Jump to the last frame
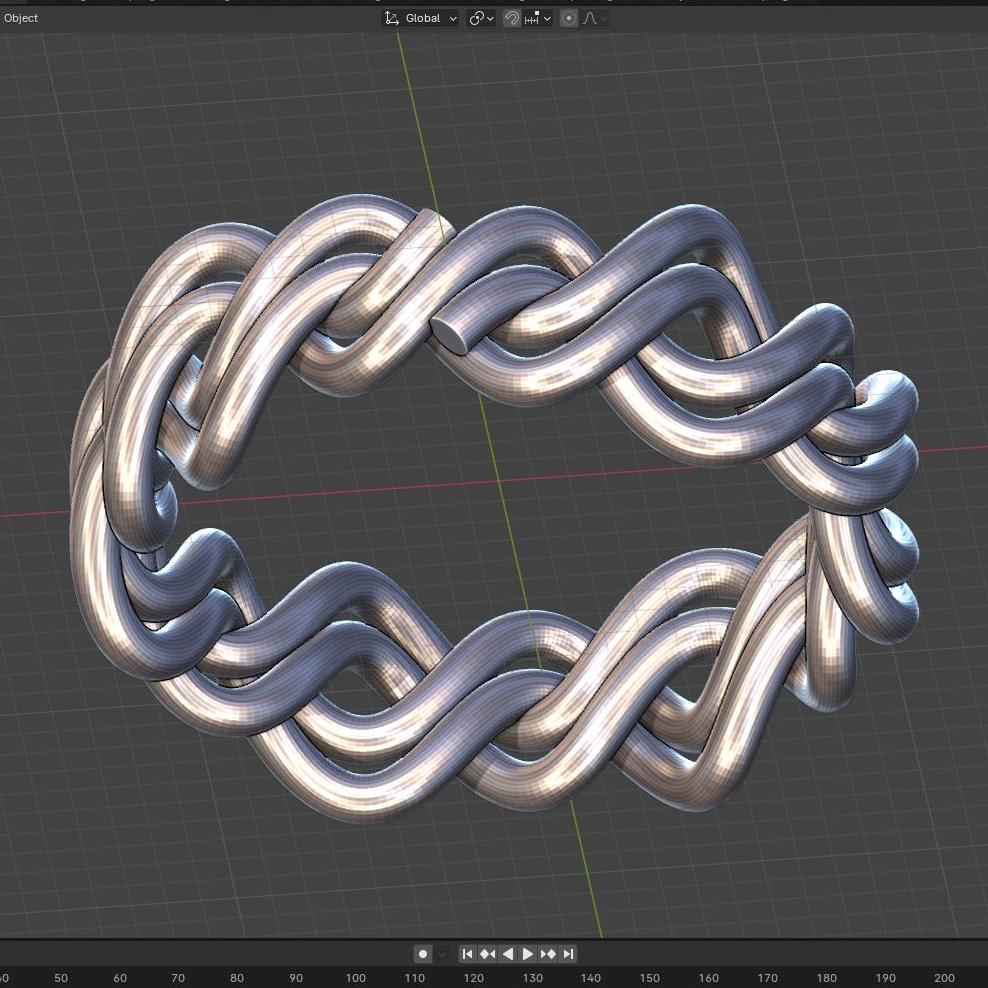Image resolution: width=988 pixels, height=988 pixels. click(568, 954)
